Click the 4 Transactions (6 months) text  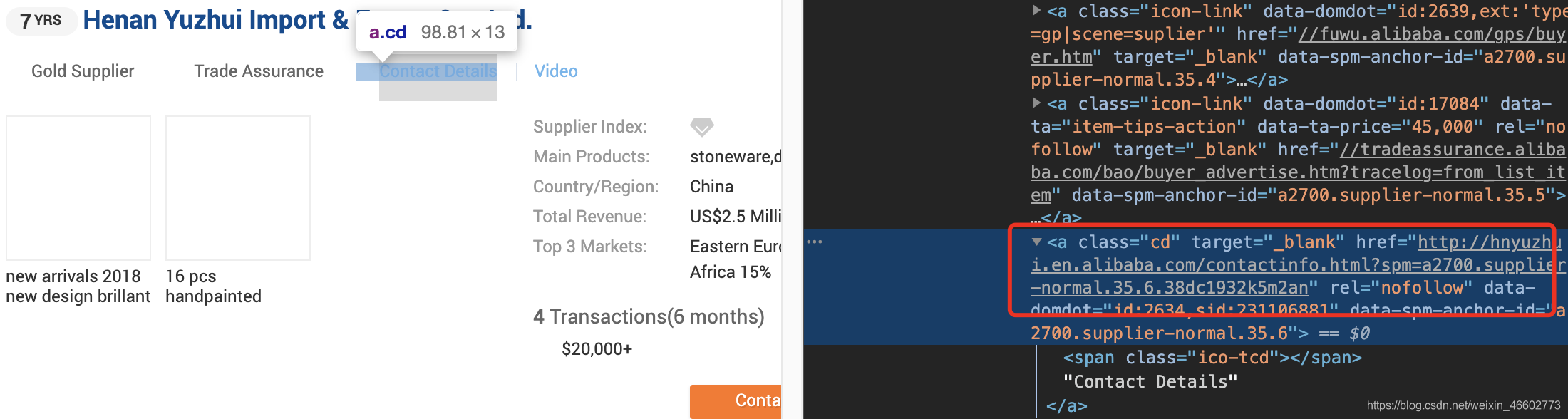pyautogui.click(x=649, y=316)
